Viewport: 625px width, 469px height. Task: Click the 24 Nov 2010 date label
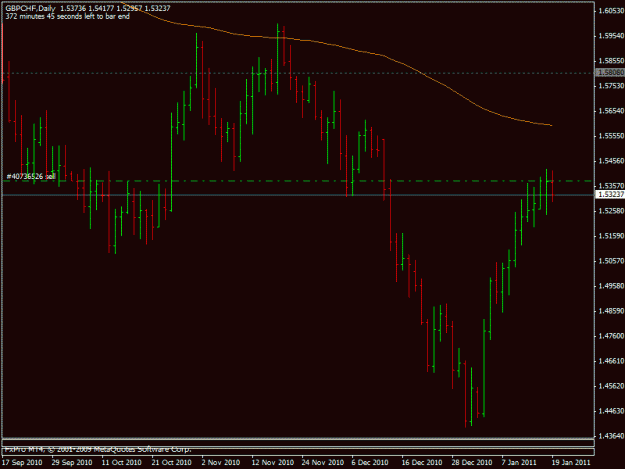pos(323,462)
